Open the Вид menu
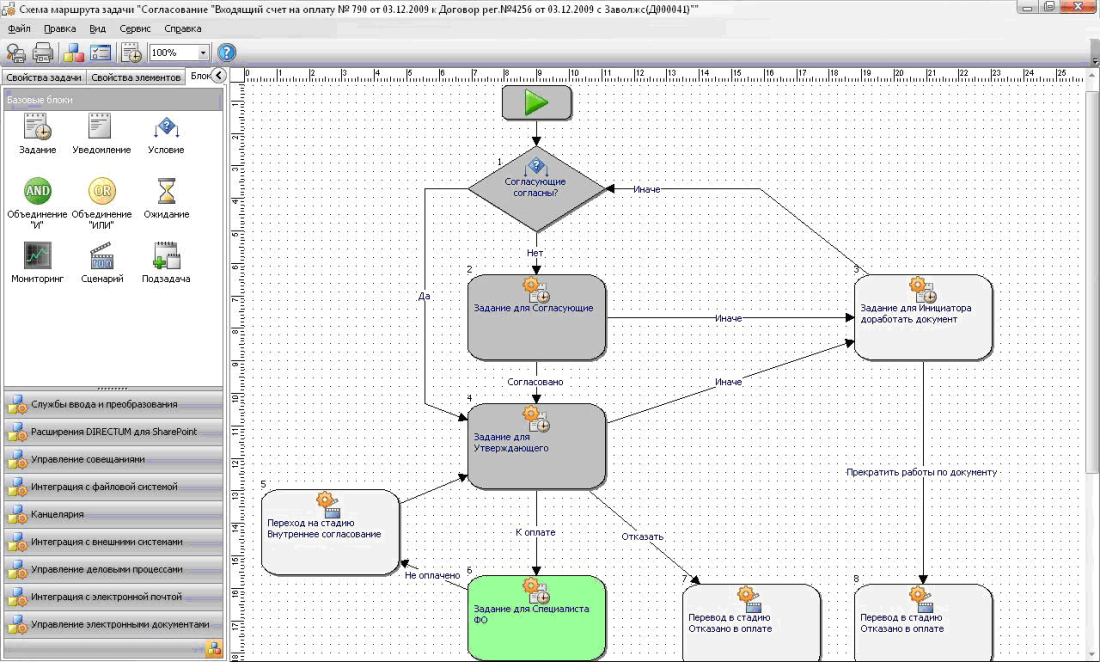Image resolution: width=1100 pixels, height=662 pixels. pyautogui.click(x=98, y=29)
